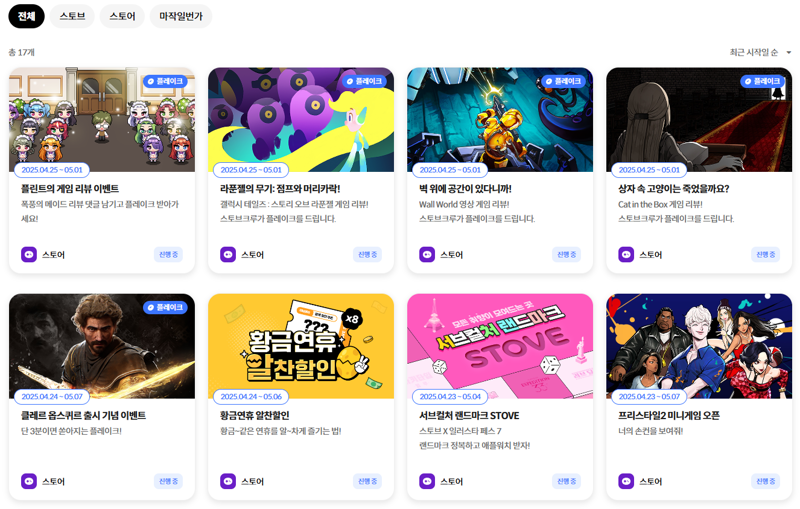Open the 플린트의 게임 리뷰 이벤트 thumbnail
Image resolution: width=800 pixels, height=509 pixels.
pos(102,119)
